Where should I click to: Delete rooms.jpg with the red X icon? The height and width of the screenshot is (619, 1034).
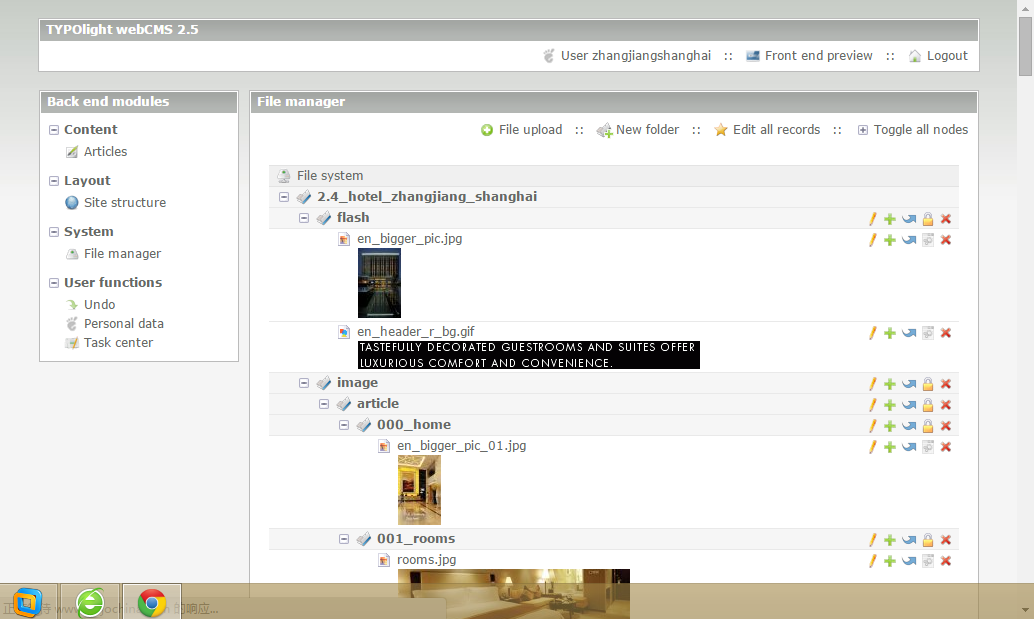[x=946, y=561]
